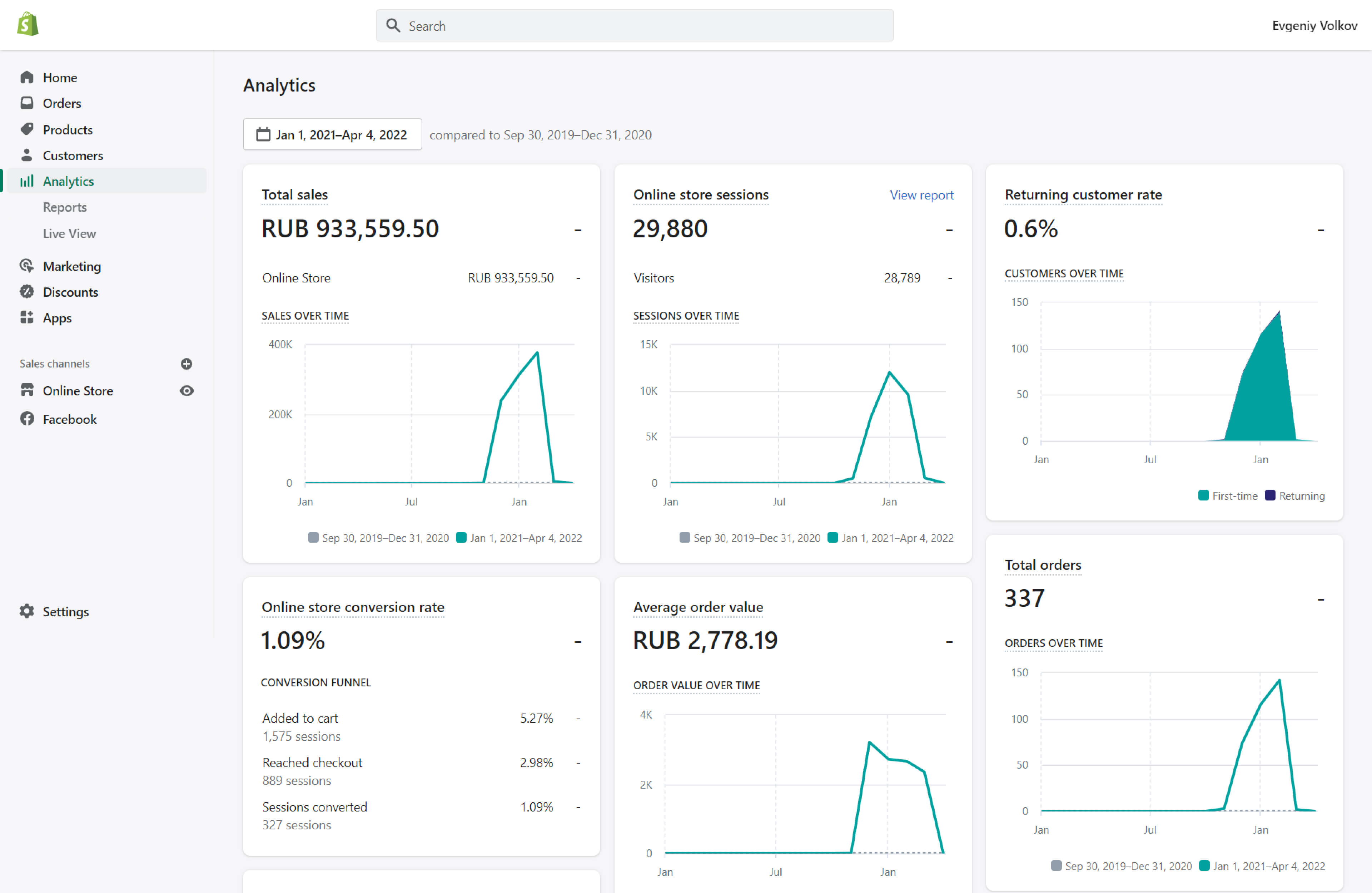1372x893 pixels.
Task: Open Reports under Analytics
Action: click(65, 207)
